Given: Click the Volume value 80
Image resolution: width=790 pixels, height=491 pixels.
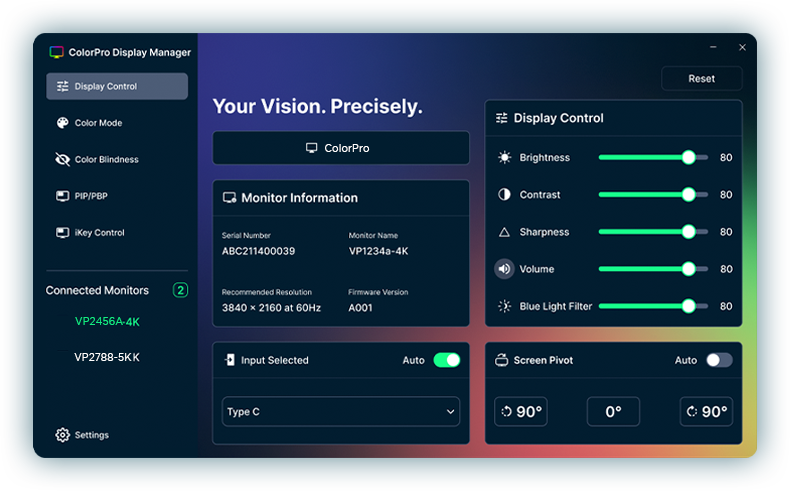Looking at the screenshot, I should point(726,269).
